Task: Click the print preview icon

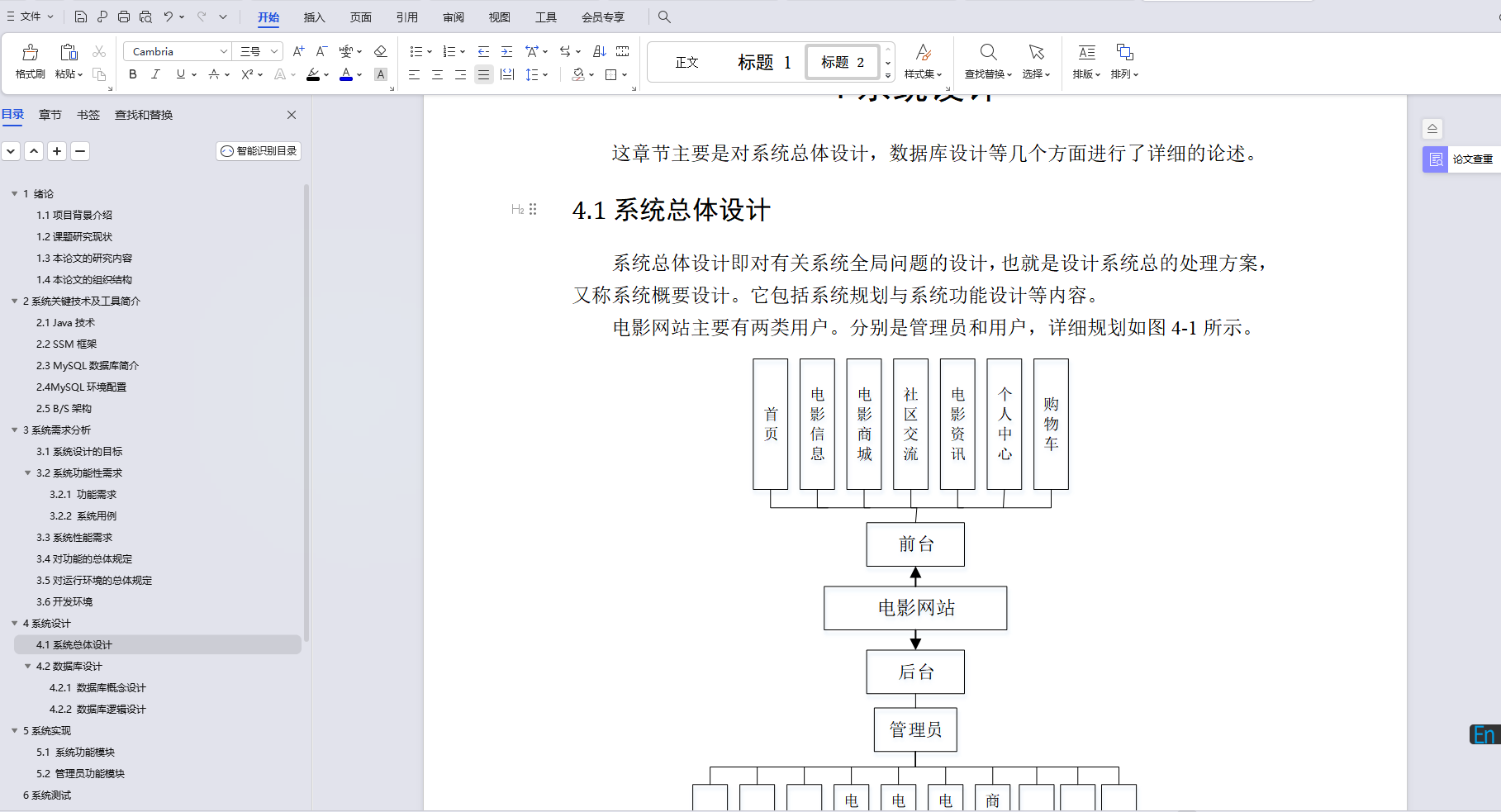Action: 145,17
